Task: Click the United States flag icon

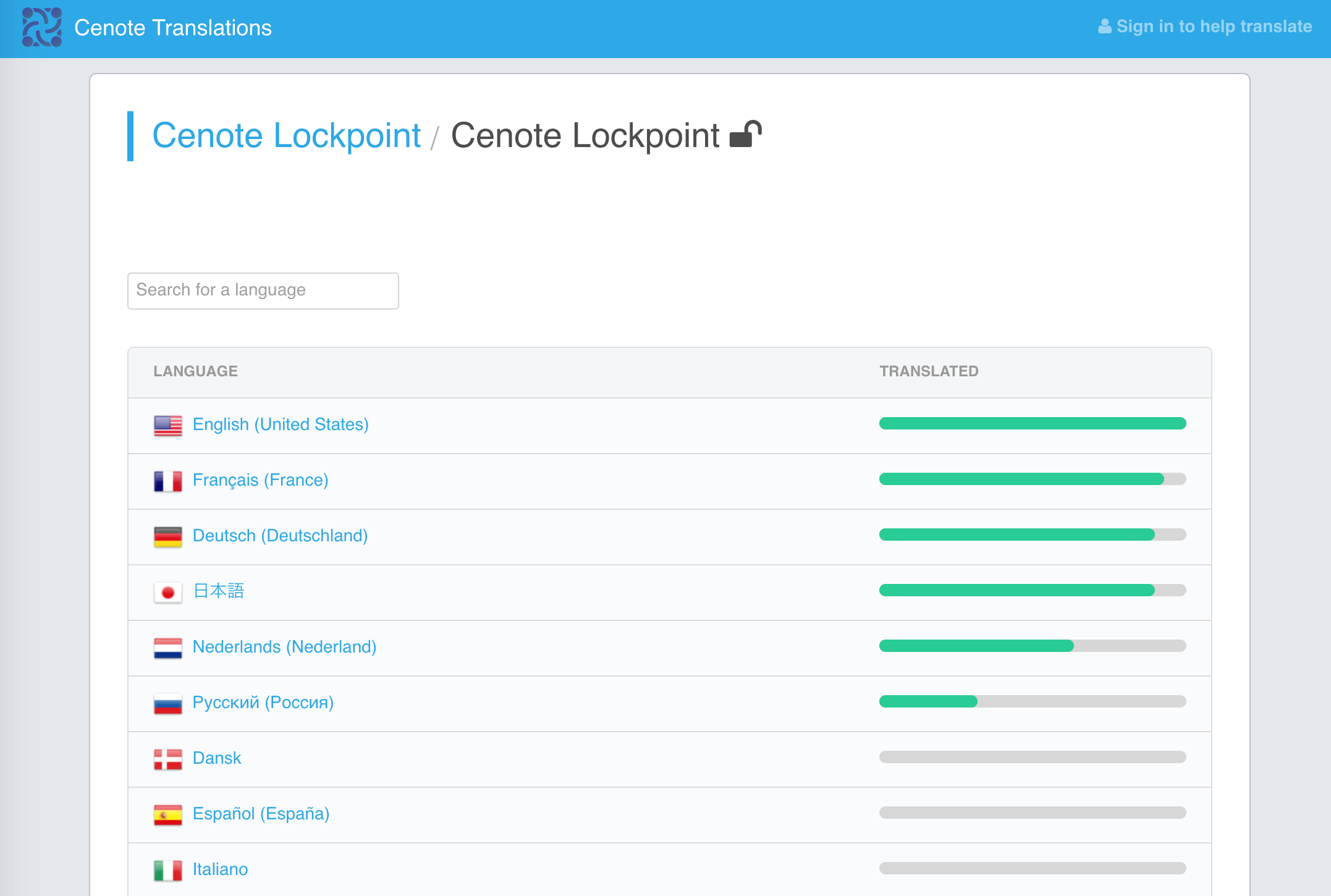Action: 168,425
